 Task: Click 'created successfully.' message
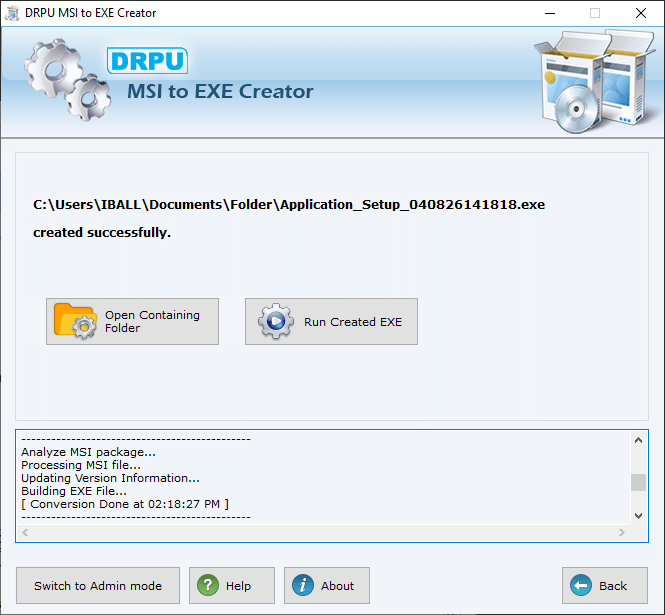(102, 232)
